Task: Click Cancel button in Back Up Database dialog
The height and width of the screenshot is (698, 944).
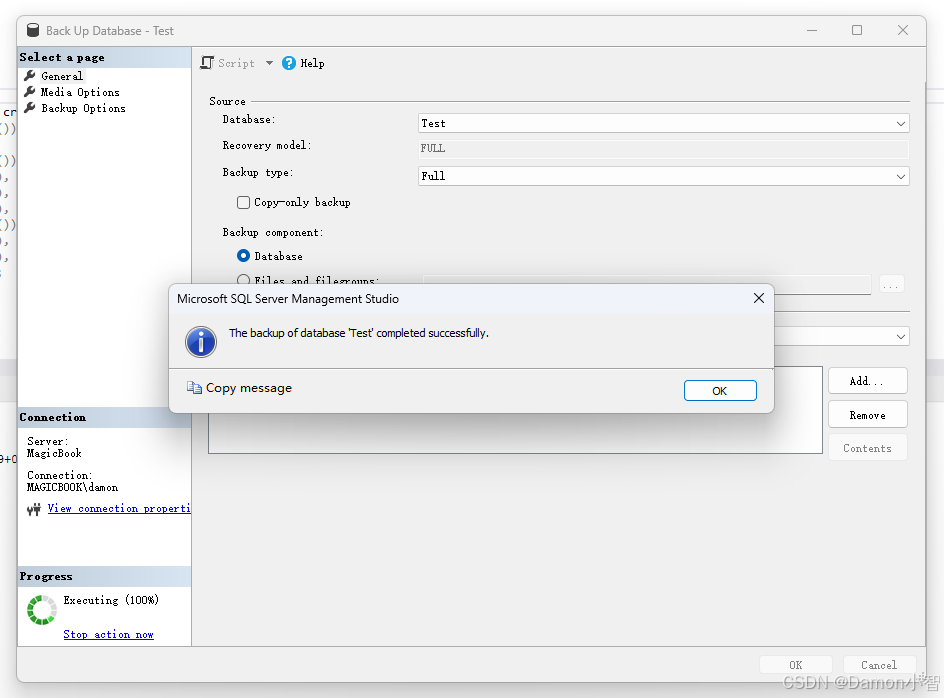Action: (x=879, y=665)
